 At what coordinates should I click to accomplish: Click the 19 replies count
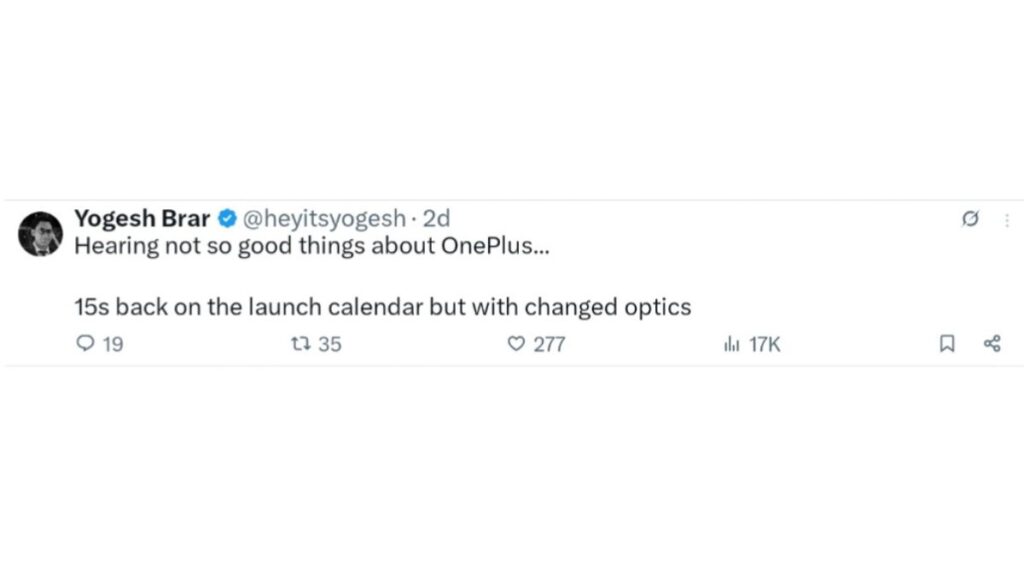(x=112, y=344)
